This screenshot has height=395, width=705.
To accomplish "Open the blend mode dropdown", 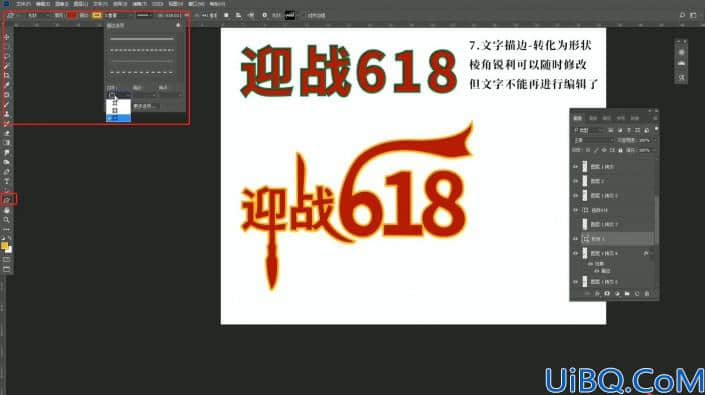I will pyautogui.click(x=593, y=140).
